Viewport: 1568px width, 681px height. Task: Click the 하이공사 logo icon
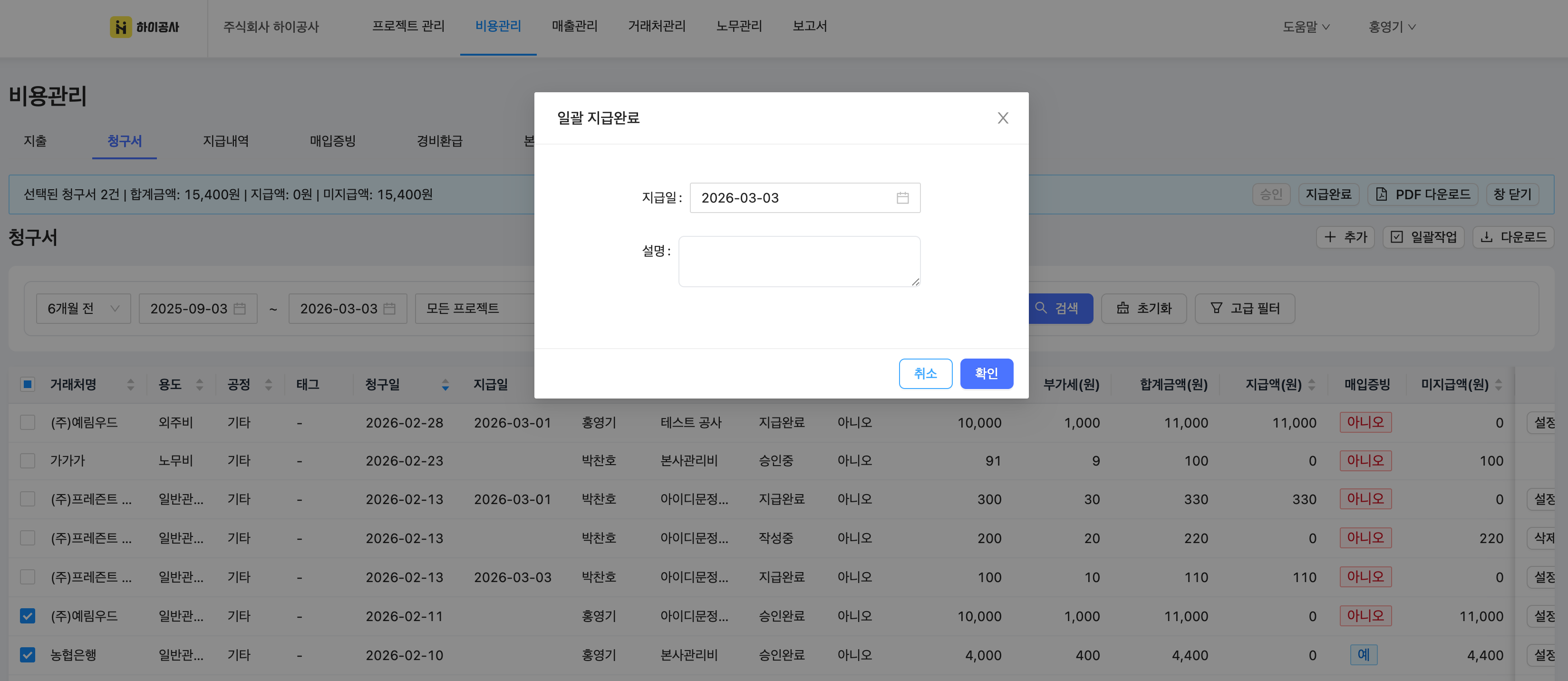coord(120,27)
